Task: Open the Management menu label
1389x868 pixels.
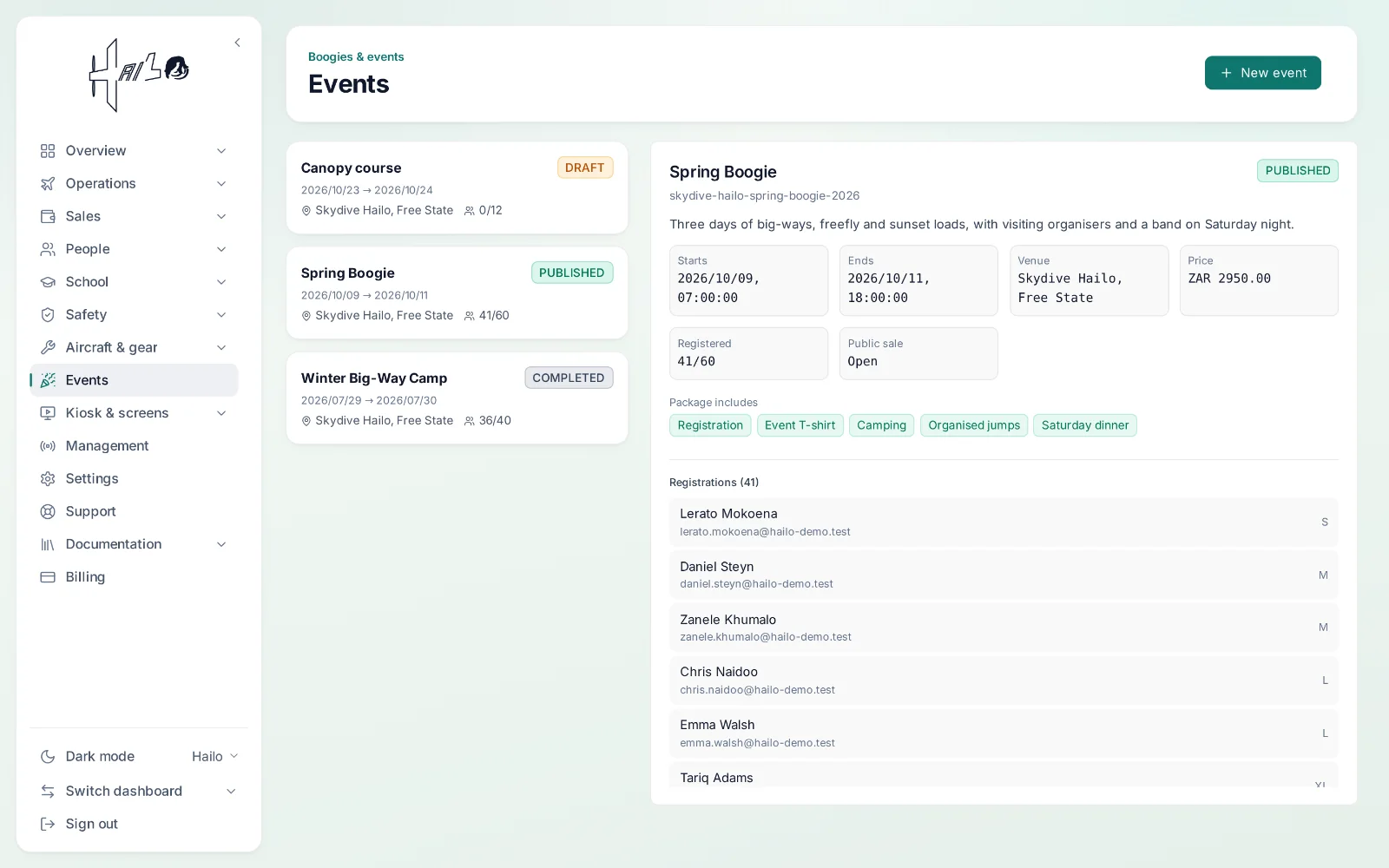Action: click(x=107, y=446)
